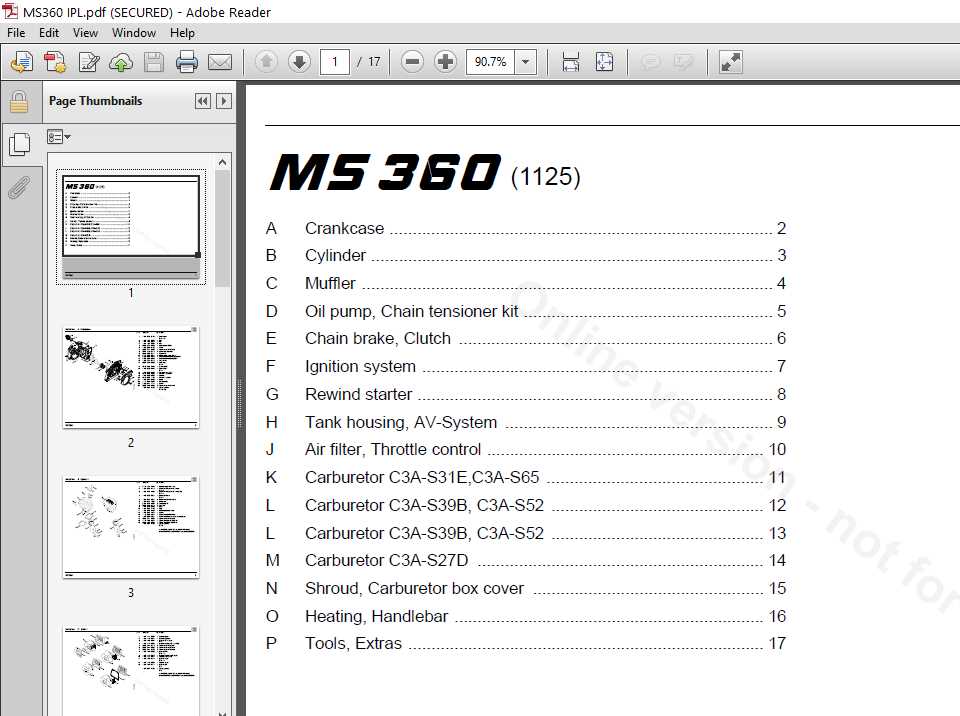The height and width of the screenshot is (716, 960).
Task: Click the Save floppy disk icon
Action: tap(154, 62)
